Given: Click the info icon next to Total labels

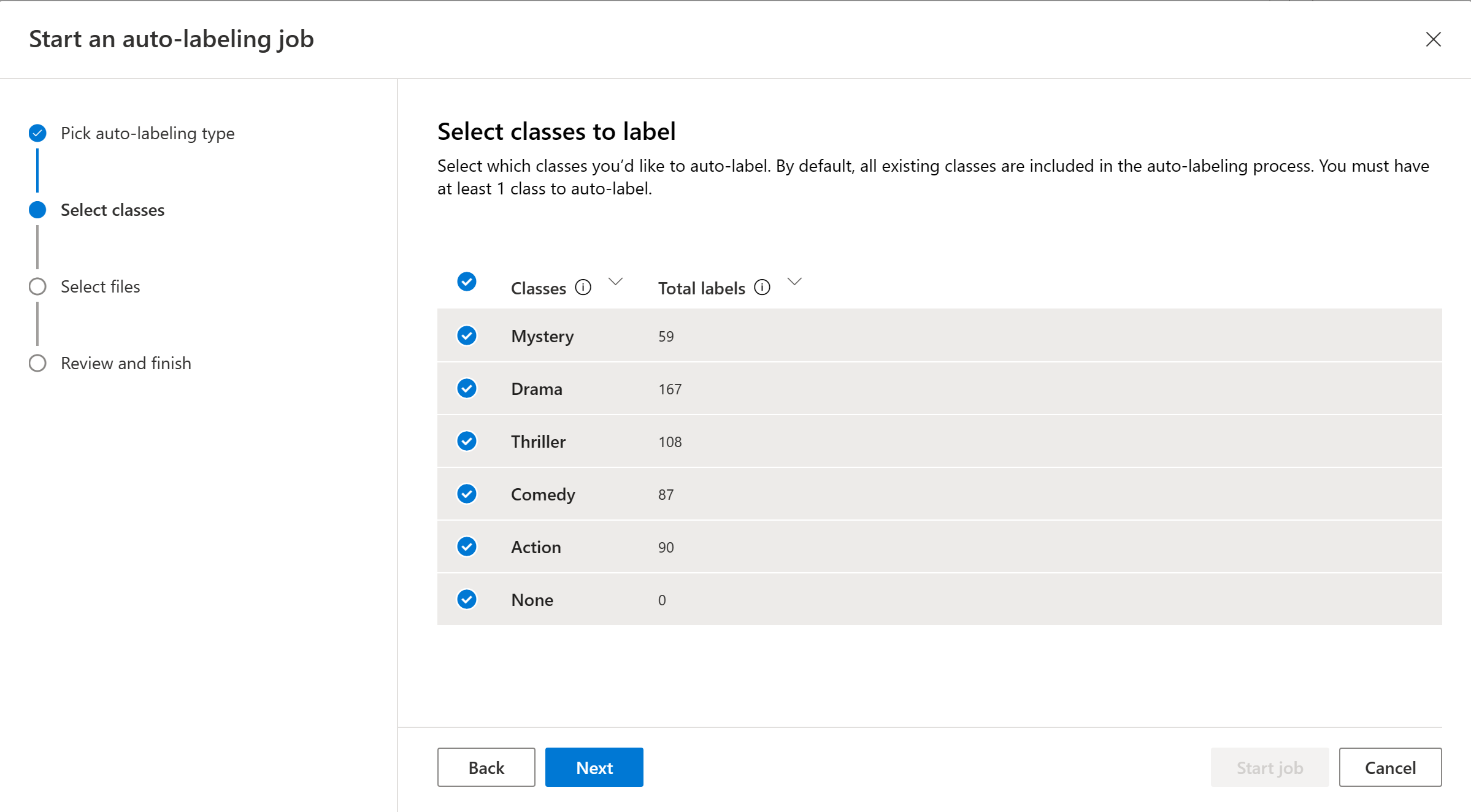Looking at the screenshot, I should click(x=761, y=287).
